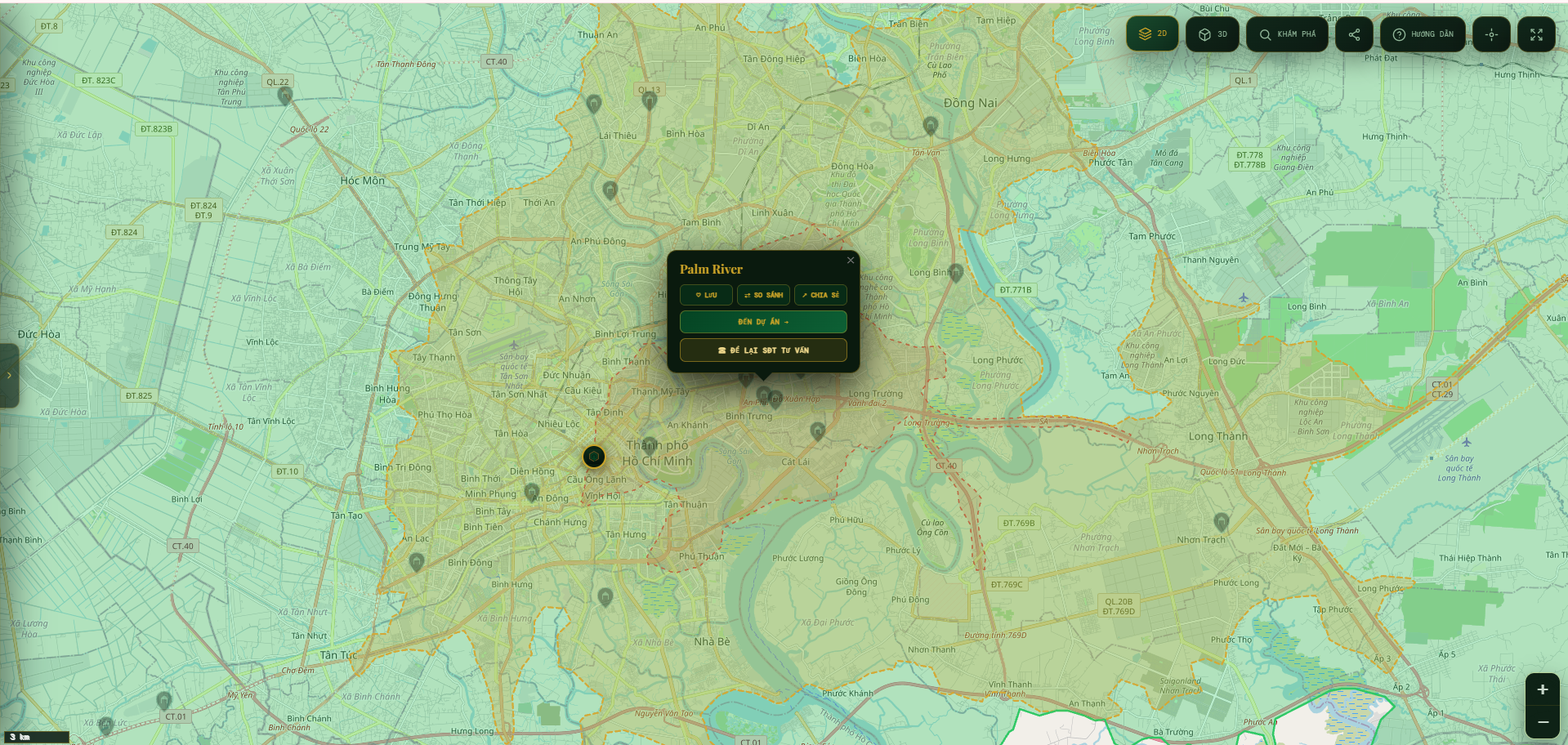Expand the left side panel chevron
This screenshot has height=745, width=1568.
(x=9, y=376)
